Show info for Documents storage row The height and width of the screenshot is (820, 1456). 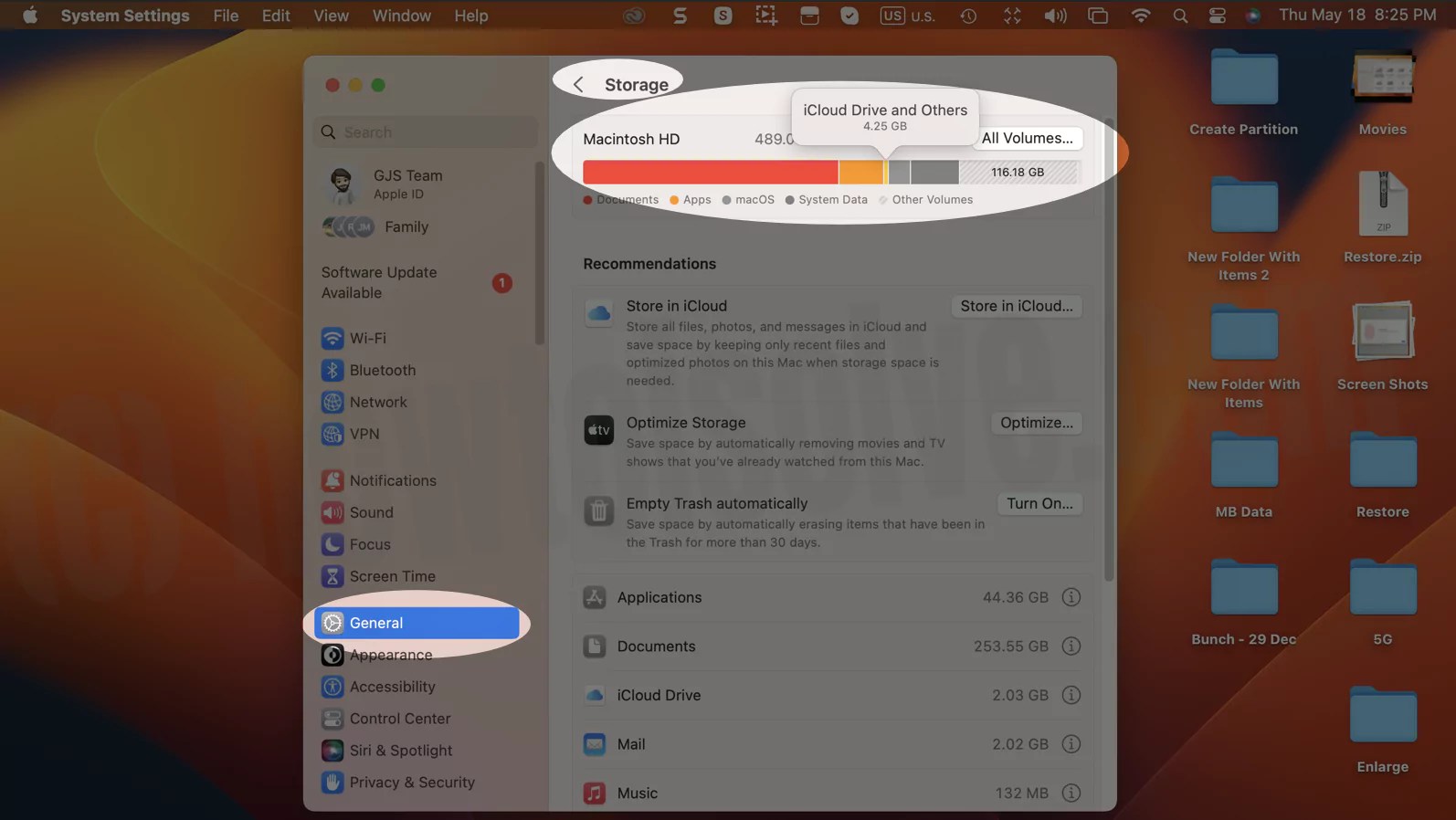[x=1071, y=647]
